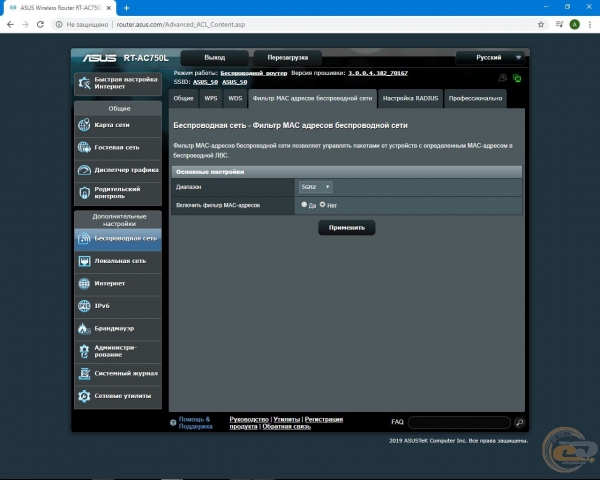Open Сетевые утилиты network tools icon
The height and width of the screenshot is (480, 600).
(84, 396)
